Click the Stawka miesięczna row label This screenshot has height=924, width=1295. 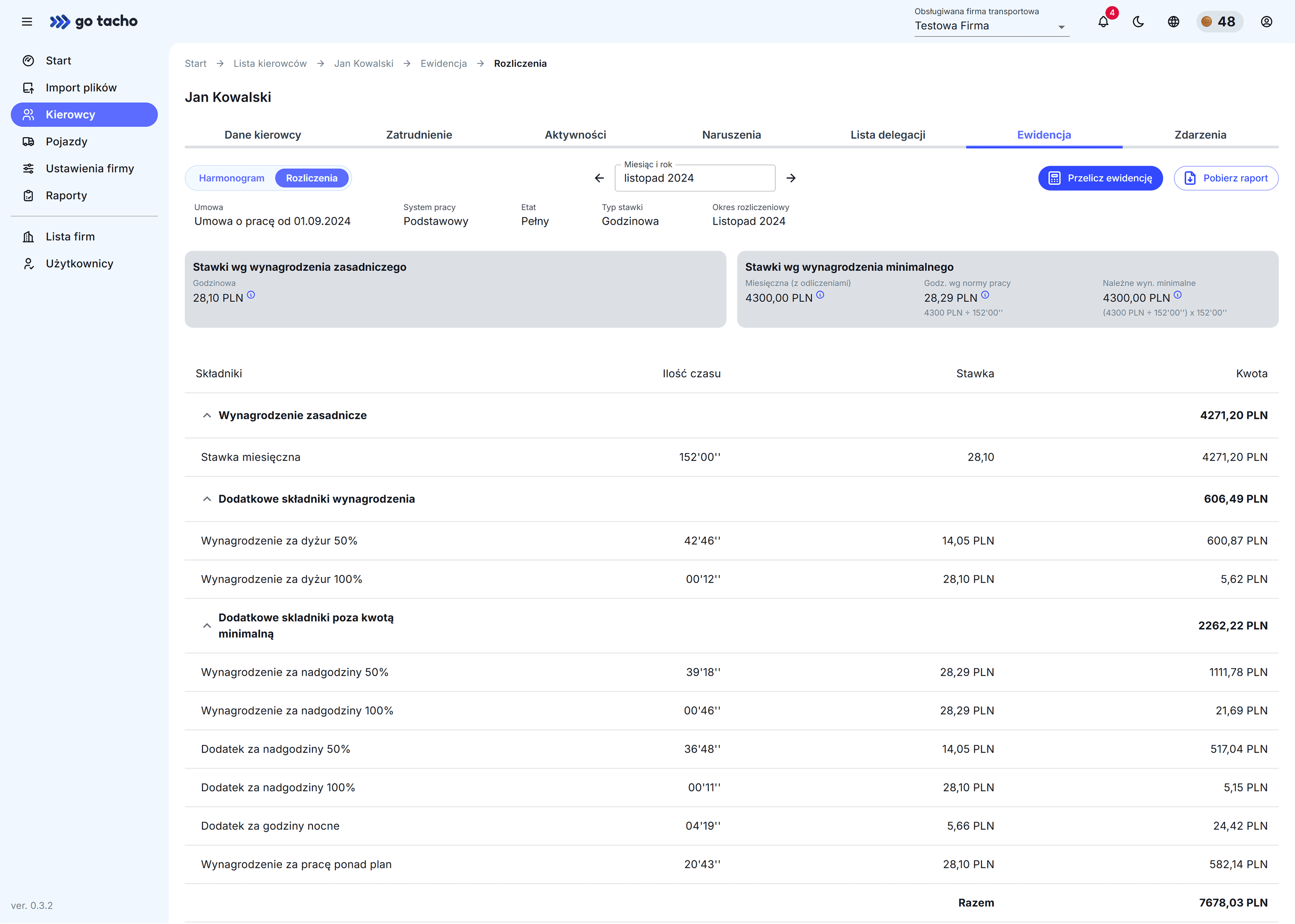(251, 457)
